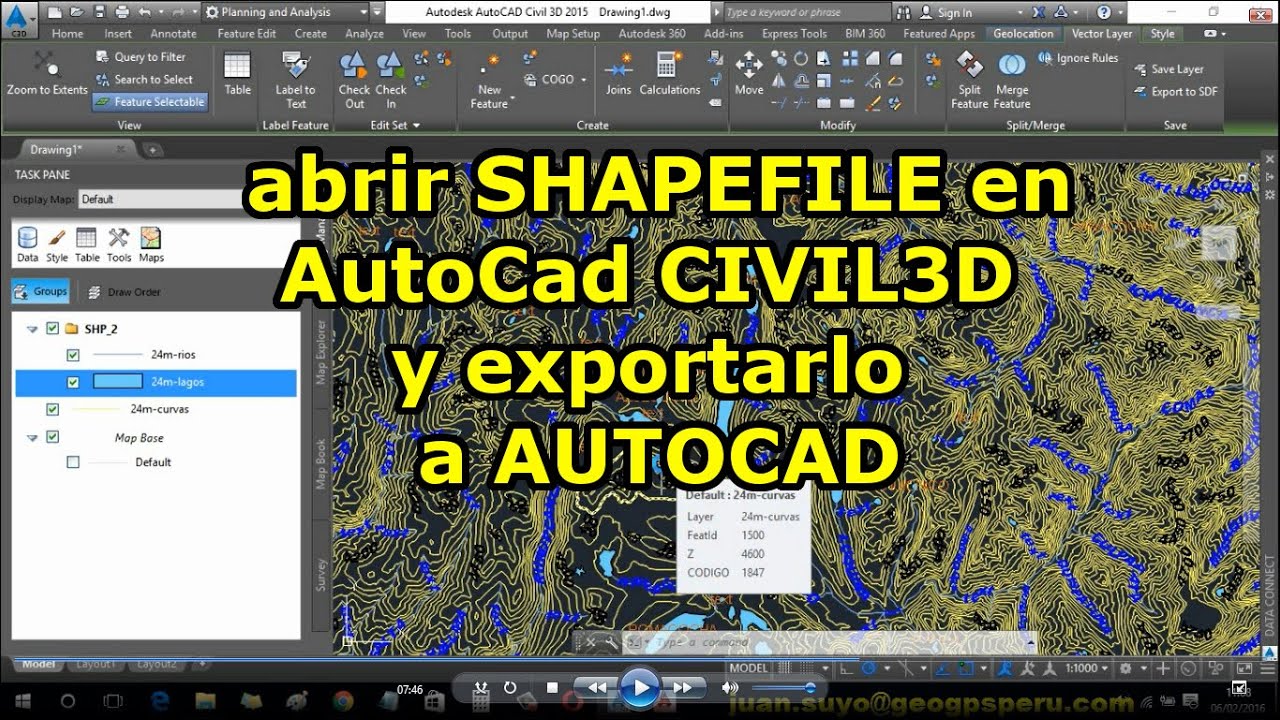This screenshot has height=720, width=1280.
Task: Select the Search to Select tool
Action: pyautogui.click(x=144, y=79)
